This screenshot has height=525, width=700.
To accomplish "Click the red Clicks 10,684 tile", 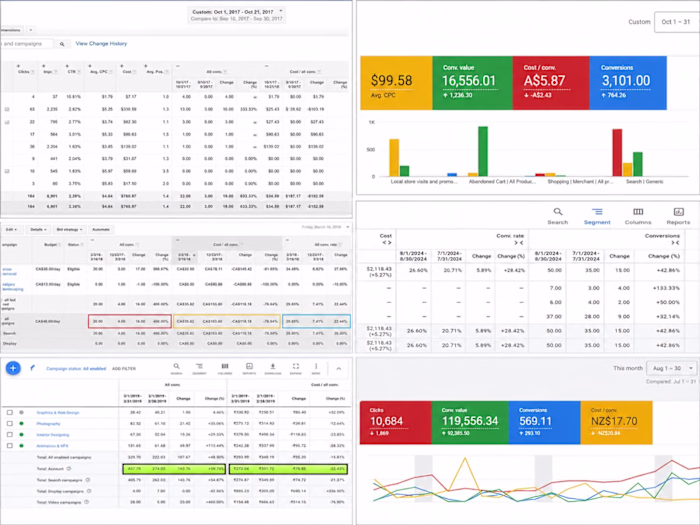I will tap(396, 422).
